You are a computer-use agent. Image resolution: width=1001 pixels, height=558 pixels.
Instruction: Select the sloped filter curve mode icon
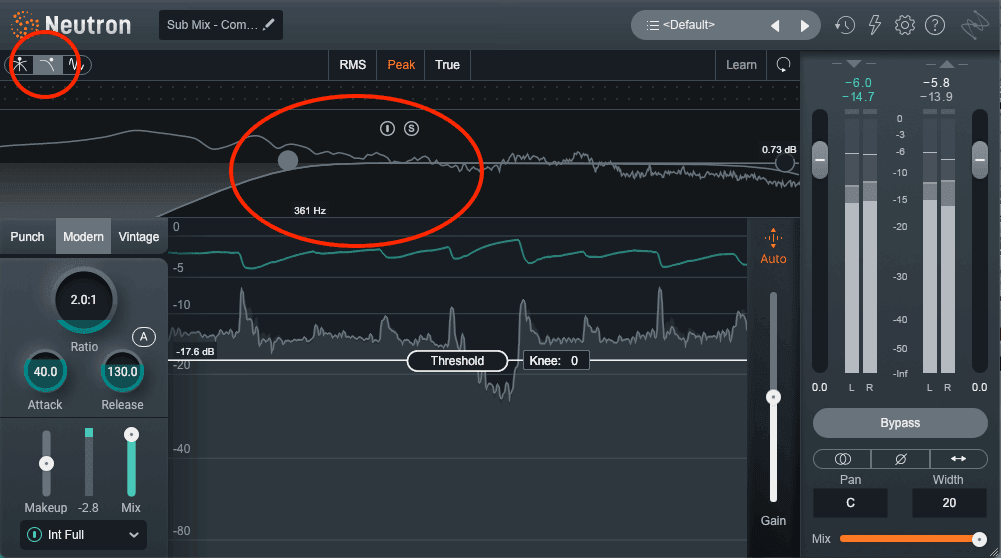point(48,64)
